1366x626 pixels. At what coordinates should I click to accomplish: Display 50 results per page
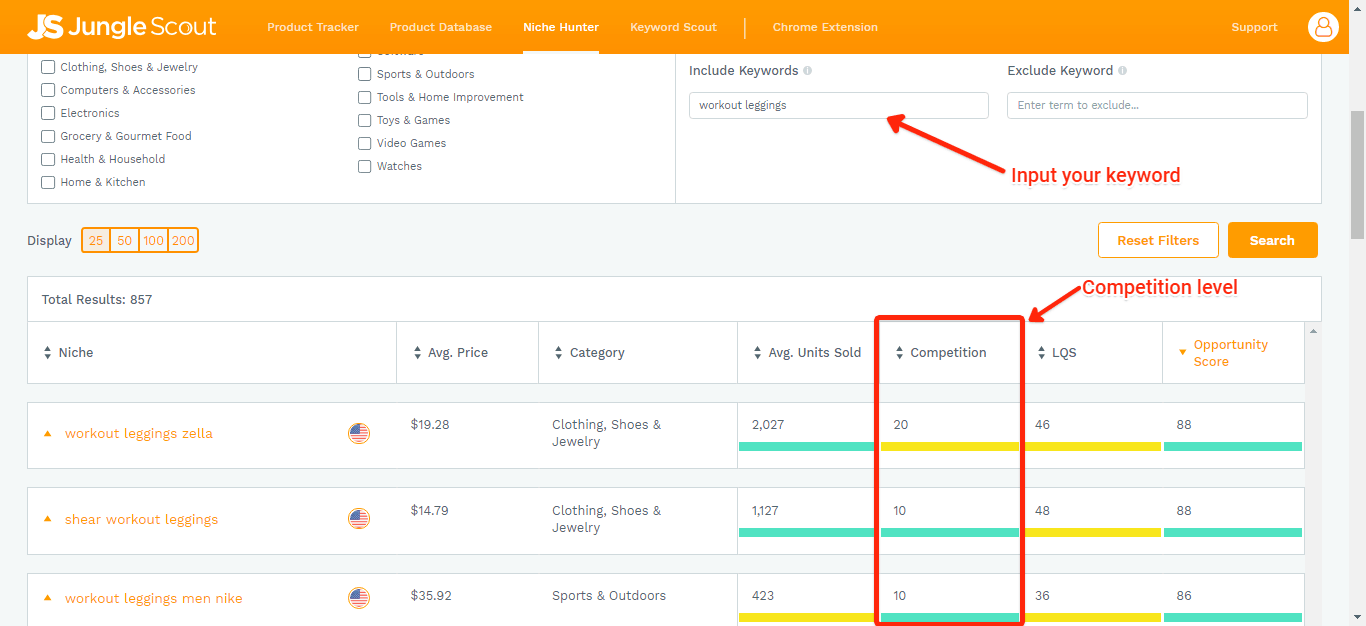[x=124, y=240]
